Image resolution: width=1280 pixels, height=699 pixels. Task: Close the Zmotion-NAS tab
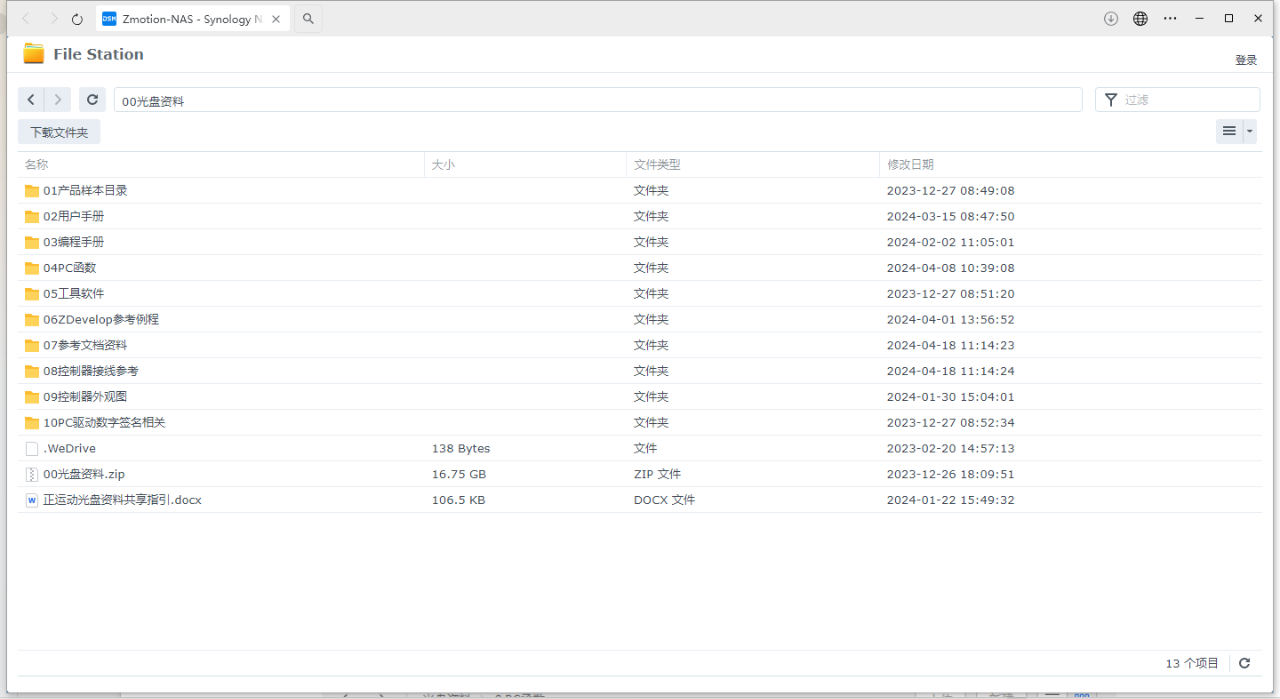276,19
